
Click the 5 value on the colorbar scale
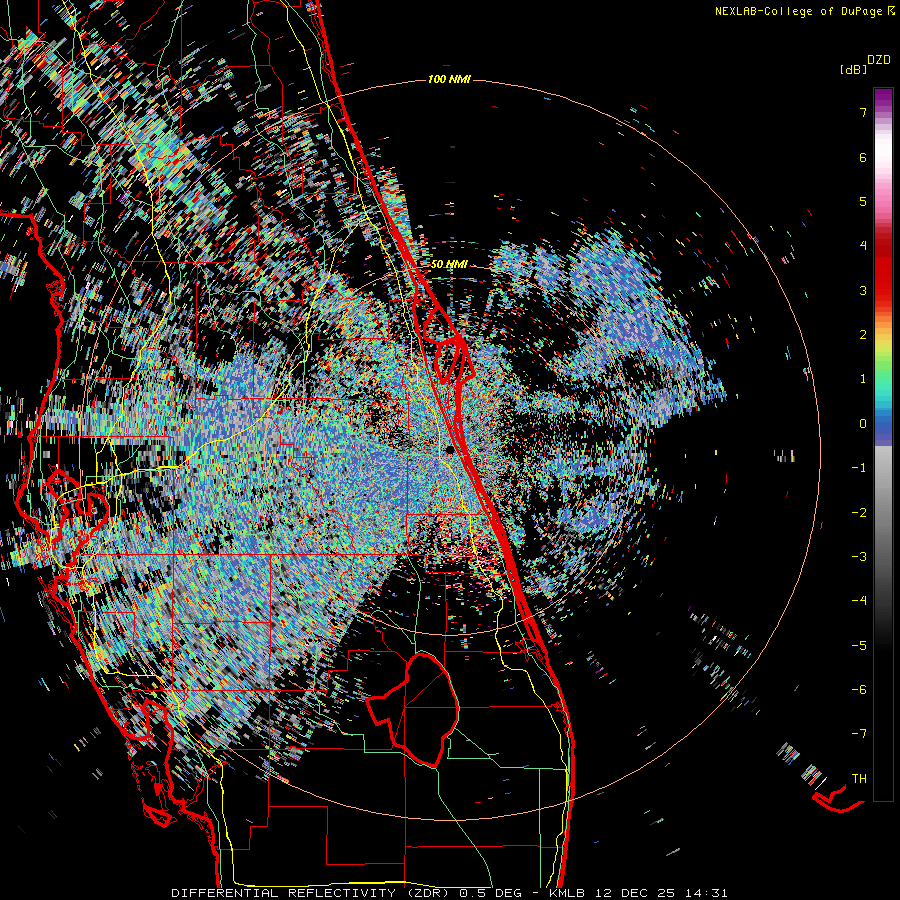point(863,201)
